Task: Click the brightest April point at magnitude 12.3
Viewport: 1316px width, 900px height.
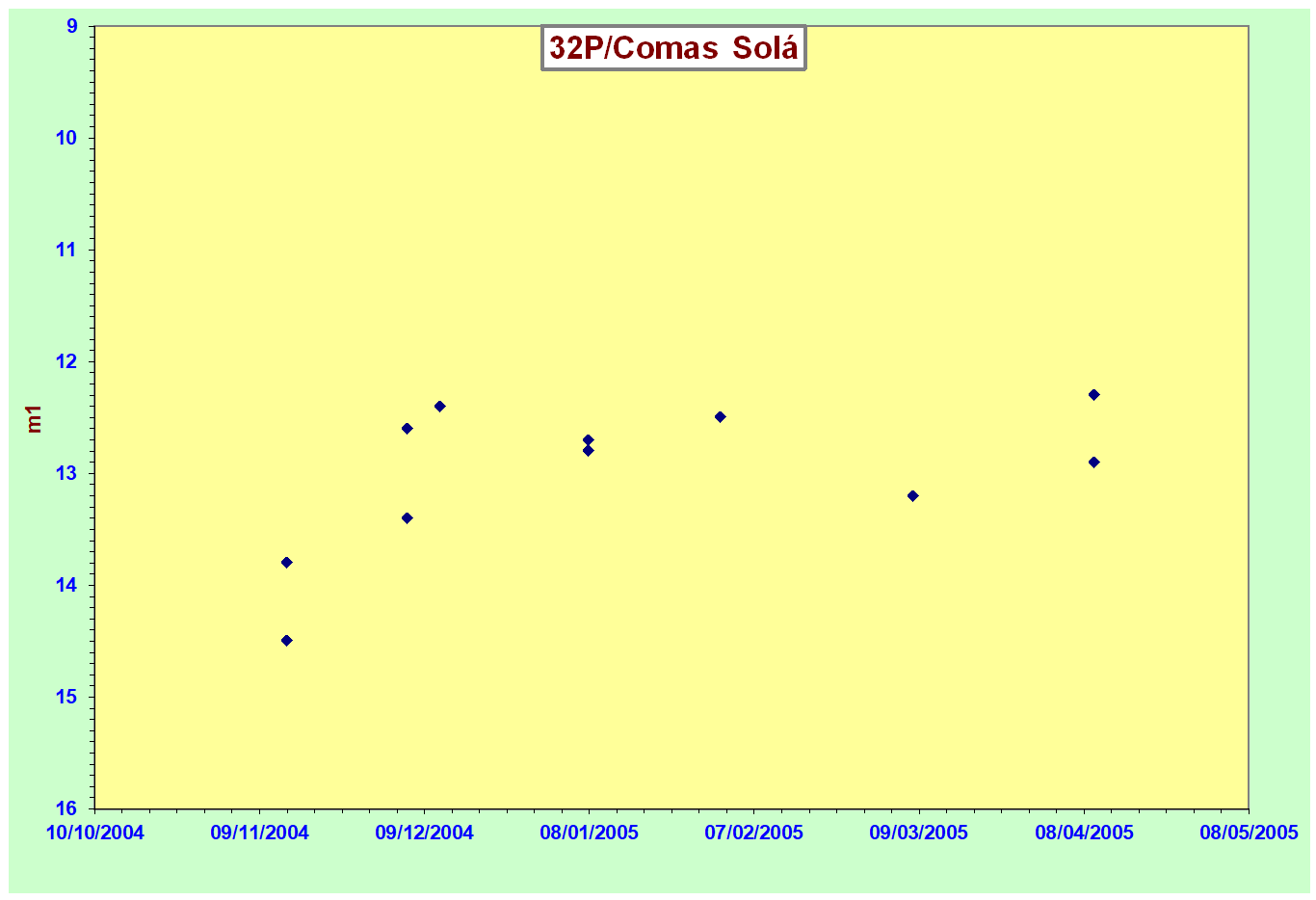Action: click(x=1093, y=395)
